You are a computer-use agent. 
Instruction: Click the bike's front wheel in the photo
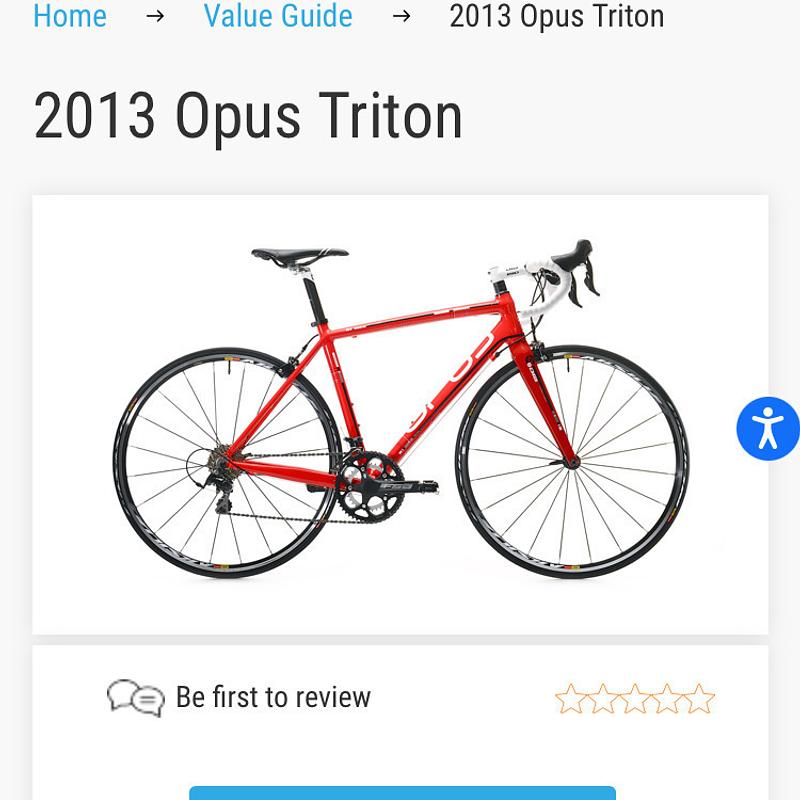pos(572,462)
